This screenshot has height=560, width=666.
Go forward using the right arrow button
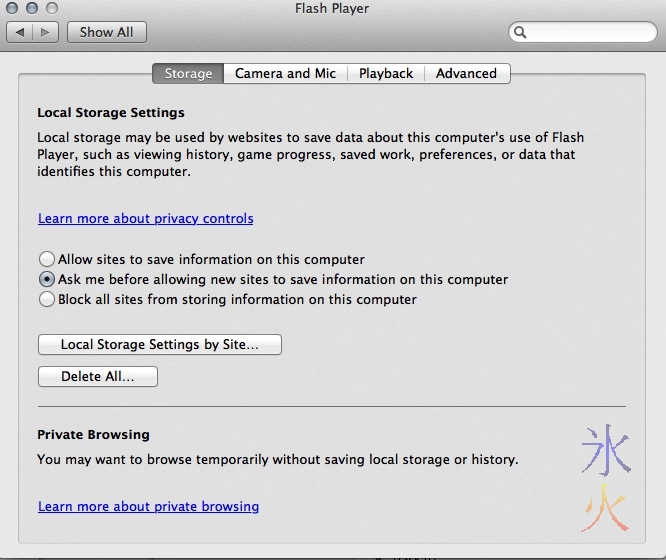coord(46,32)
